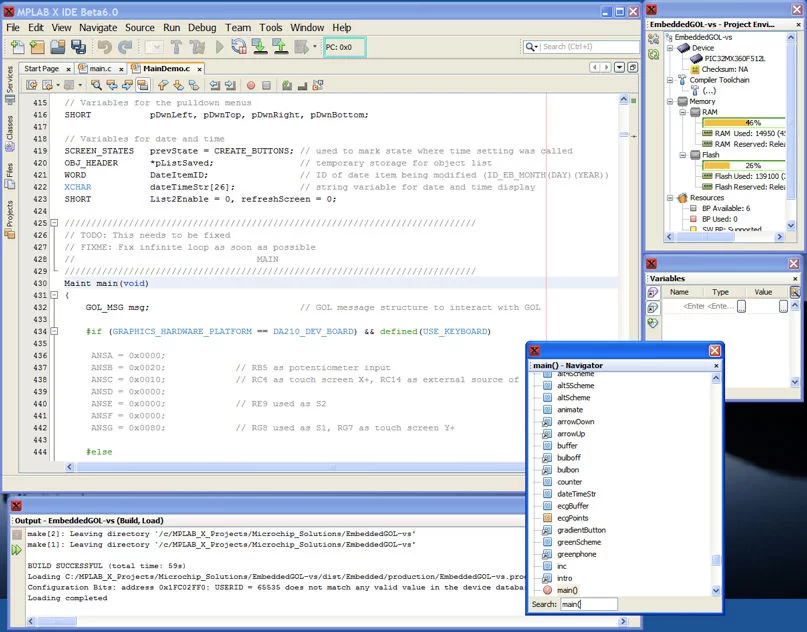This screenshot has height=632, width=807.
Task: Click the Navigator Search input field
Action: [588, 604]
